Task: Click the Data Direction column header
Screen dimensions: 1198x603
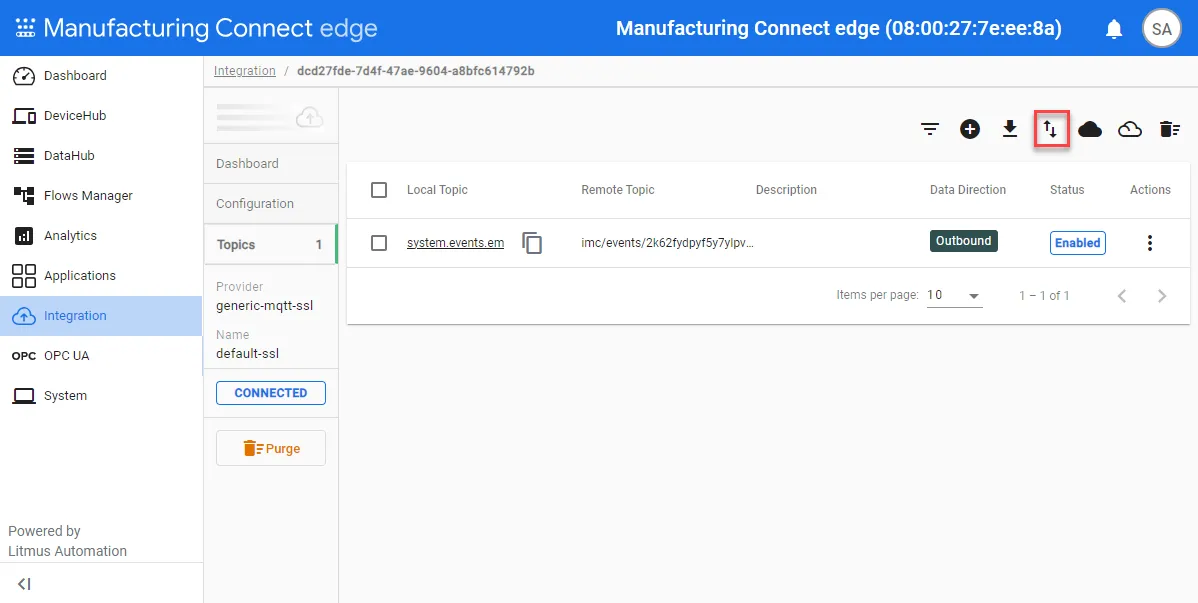Action: pyautogui.click(x=968, y=190)
